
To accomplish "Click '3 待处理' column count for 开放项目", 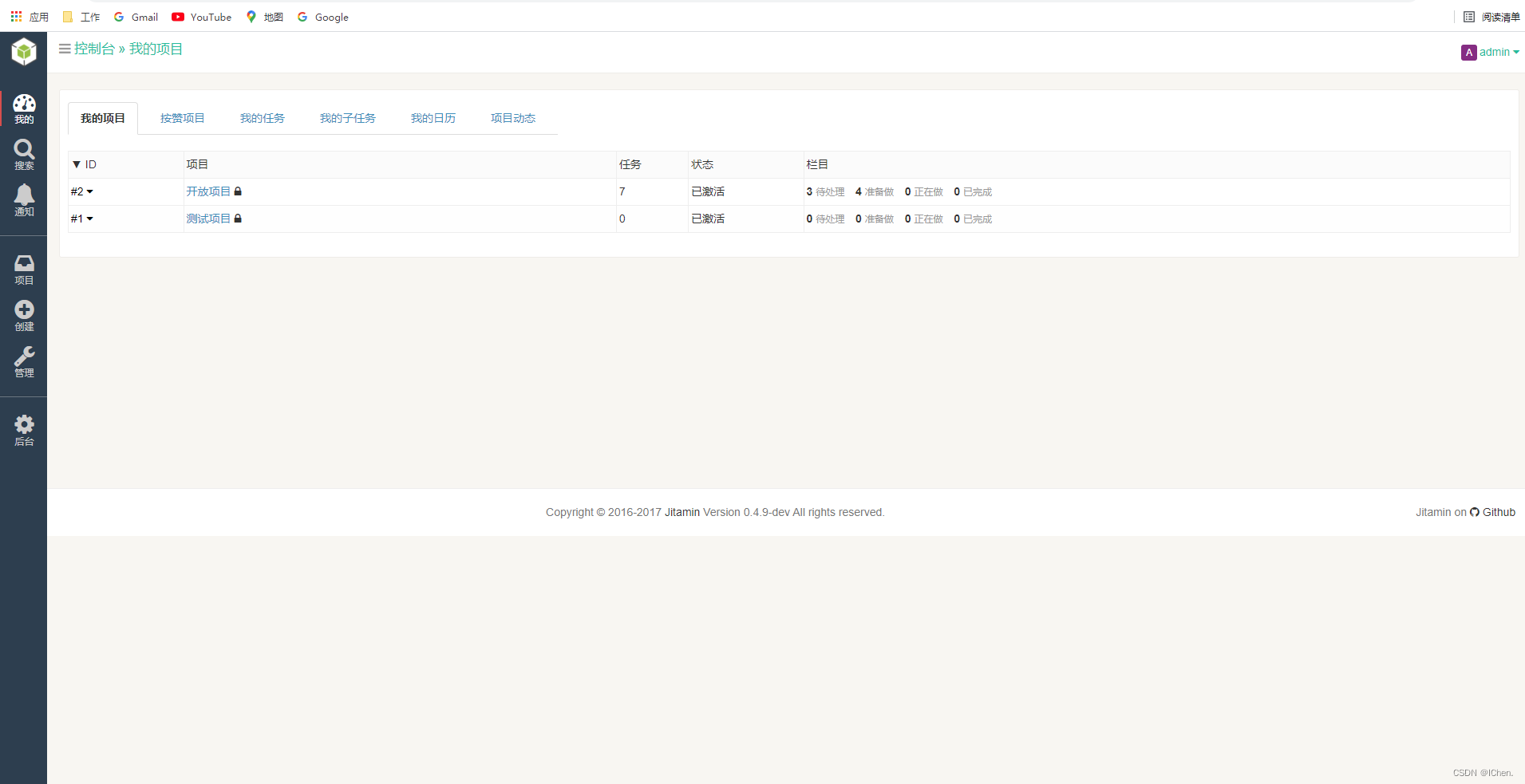I will pos(825,191).
